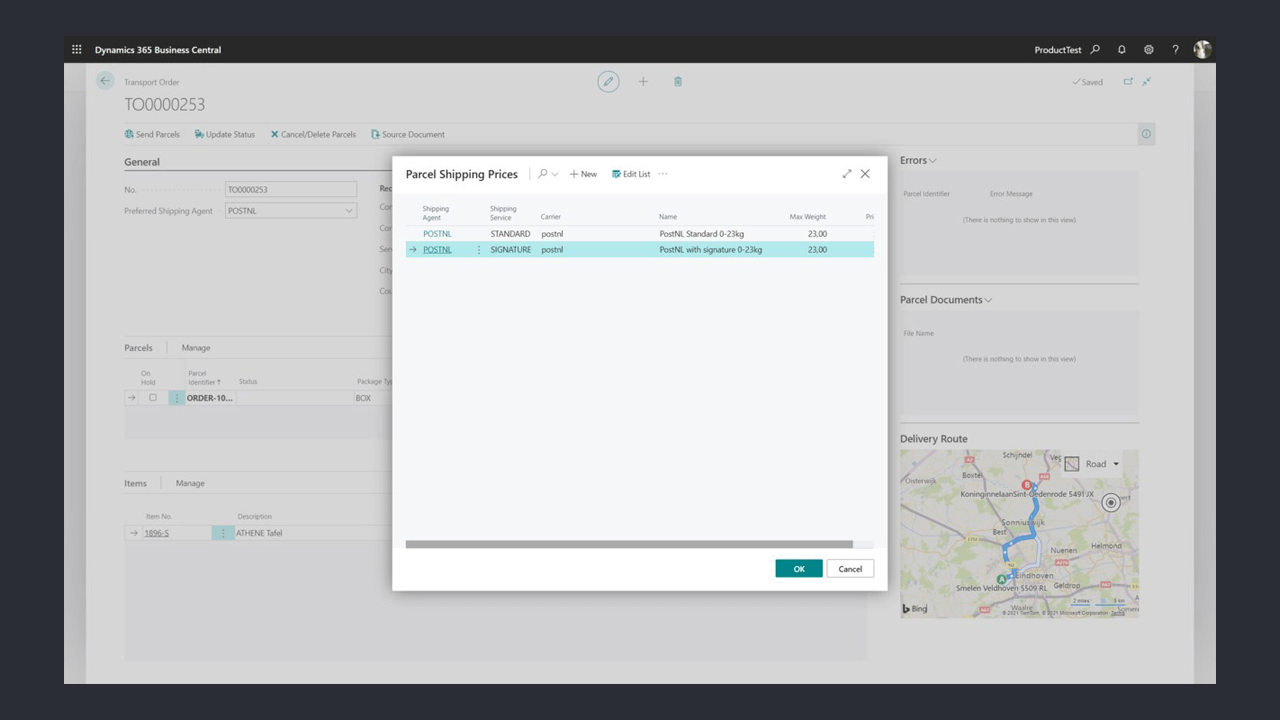This screenshot has height=720, width=1280.
Task: Click the Name column header
Action: [x=668, y=217]
